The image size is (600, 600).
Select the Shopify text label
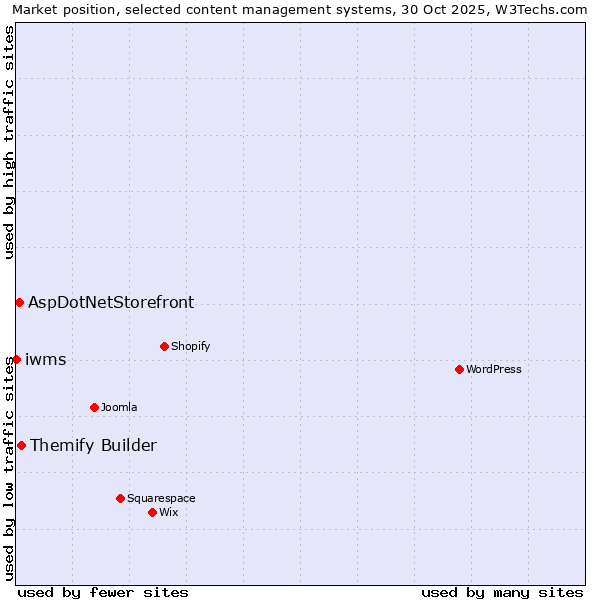(190, 346)
